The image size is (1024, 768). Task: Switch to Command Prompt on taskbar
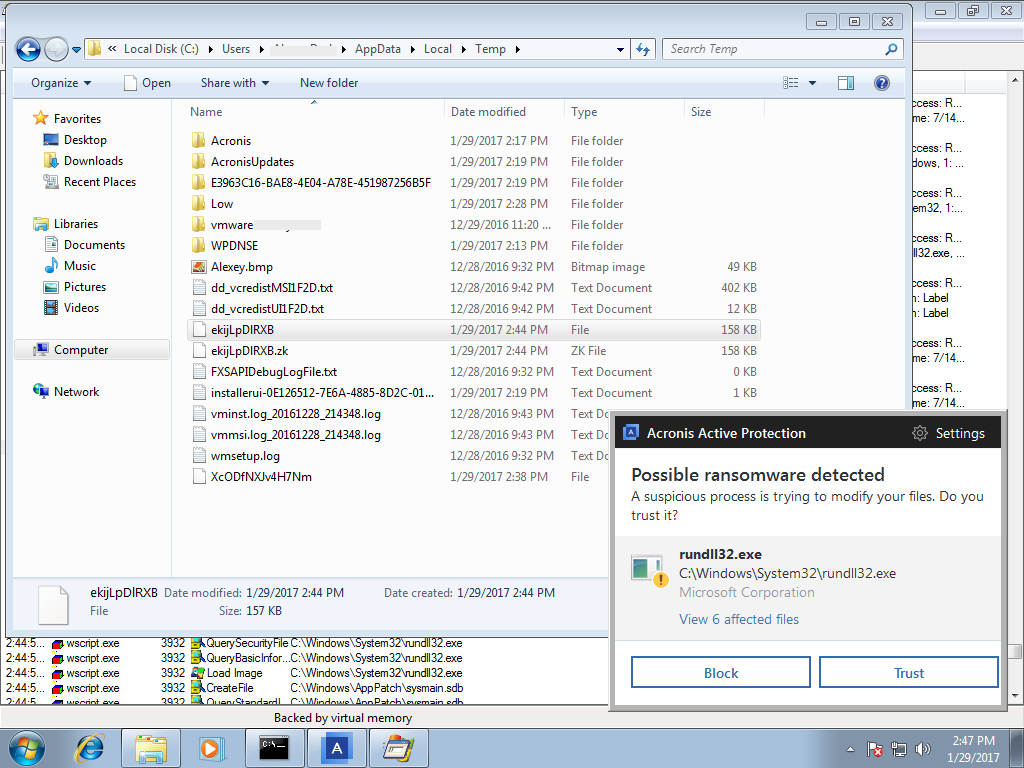274,748
